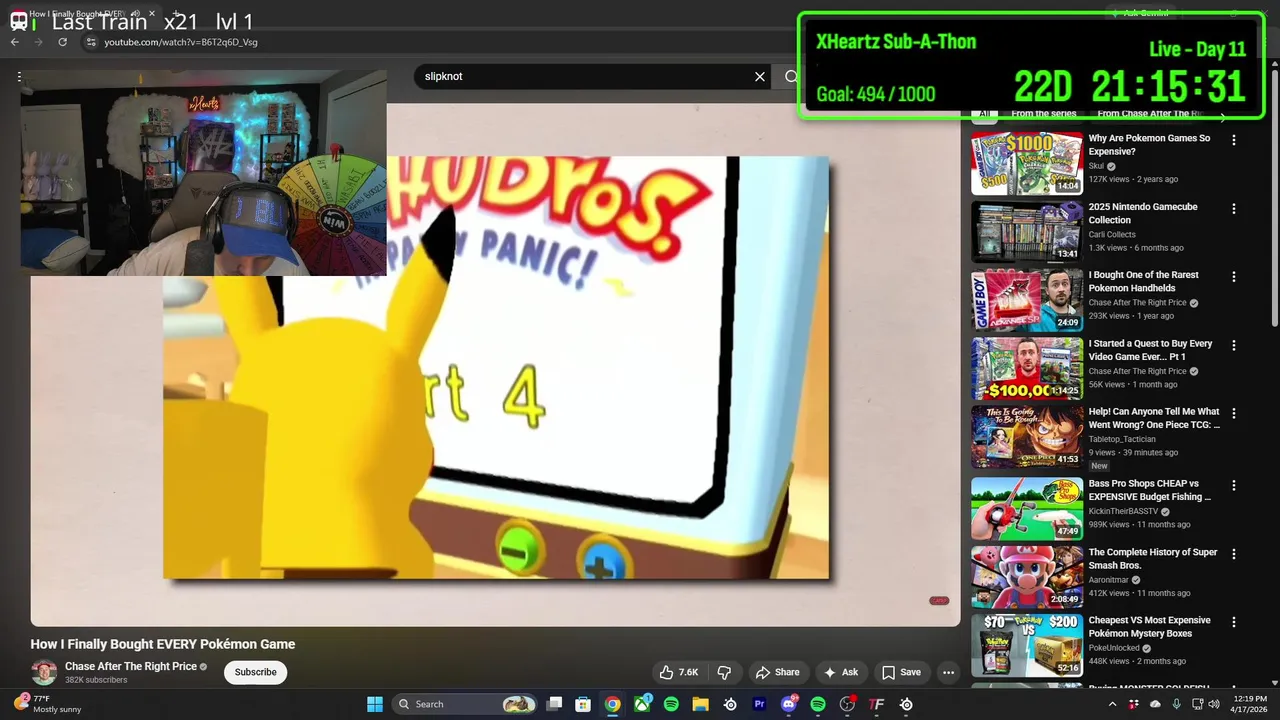The width and height of the screenshot is (1280, 720).
Task: Click the search box containing slipknot
Action: click(585, 76)
